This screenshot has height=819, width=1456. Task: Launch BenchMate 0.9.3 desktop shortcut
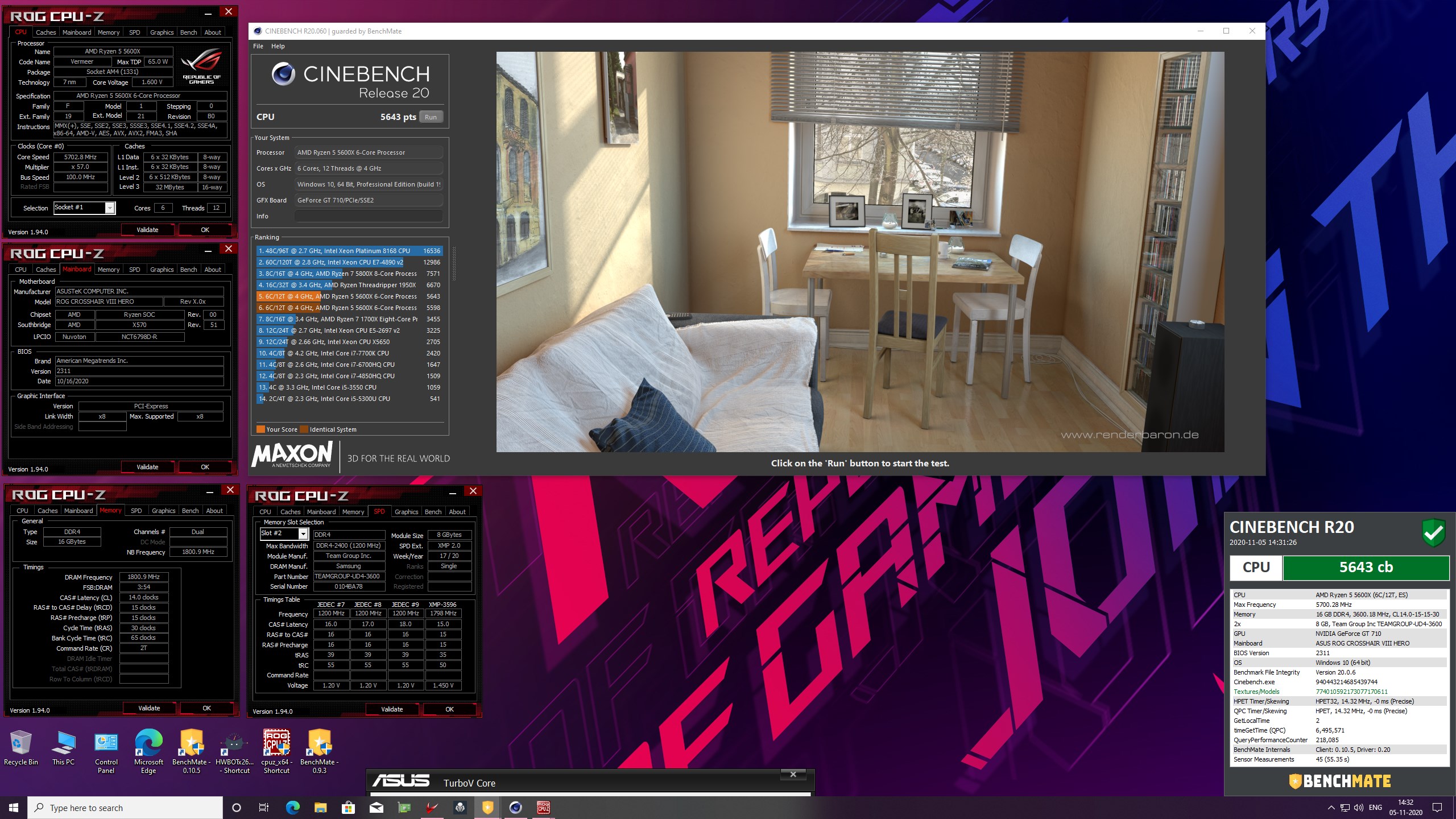(320, 752)
